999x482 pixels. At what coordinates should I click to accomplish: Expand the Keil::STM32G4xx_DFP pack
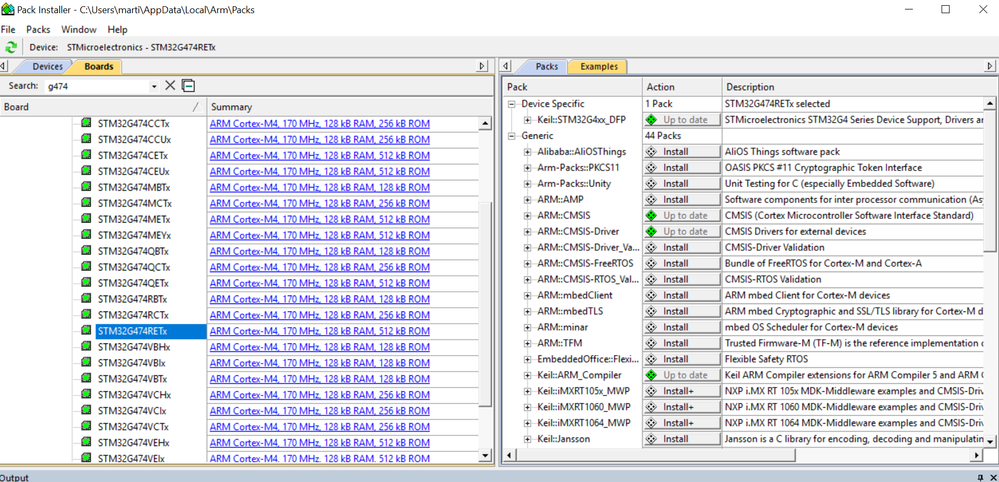(x=528, y=120)
